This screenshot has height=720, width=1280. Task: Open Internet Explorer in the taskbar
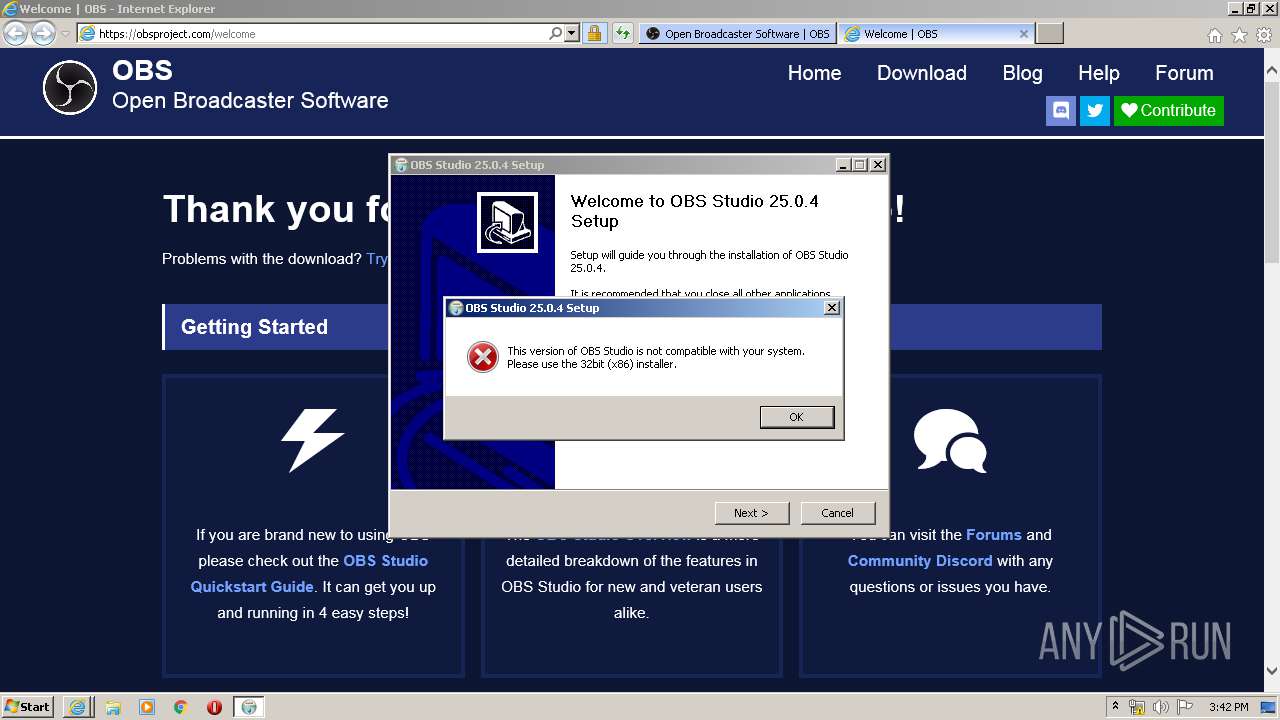[77, 707]
